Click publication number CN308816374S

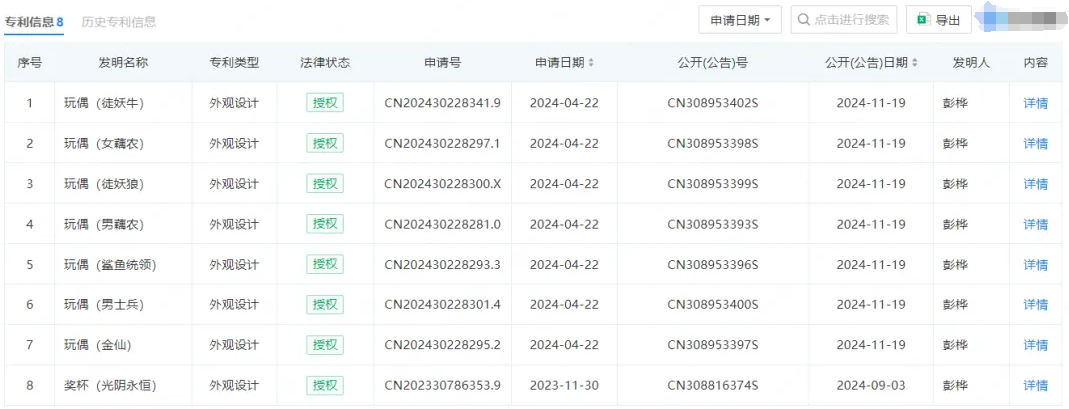713,386
